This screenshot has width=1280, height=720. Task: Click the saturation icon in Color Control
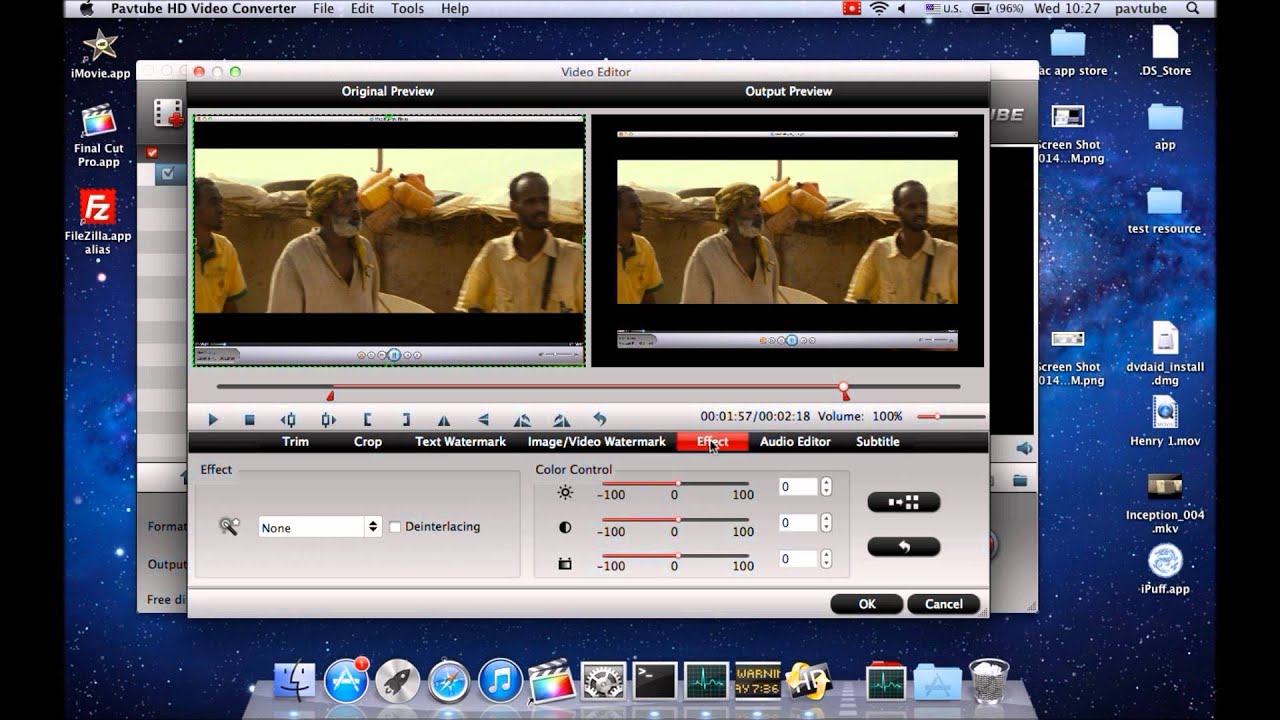coord(565,564)
